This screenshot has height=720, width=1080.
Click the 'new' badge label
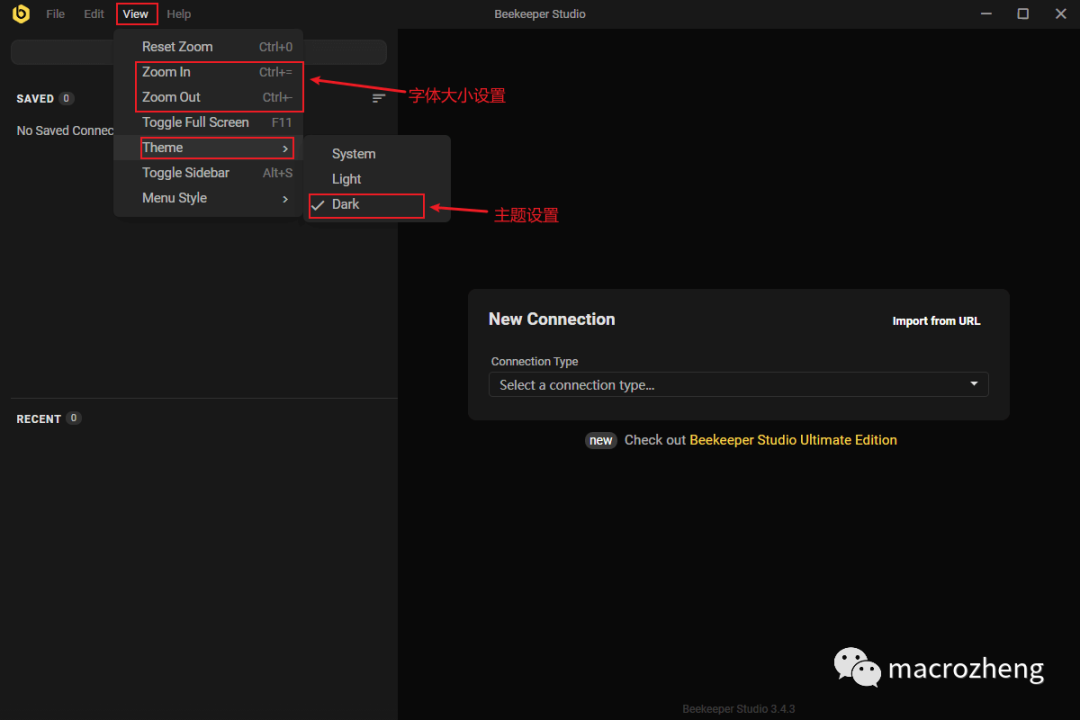tap(601, 440)
